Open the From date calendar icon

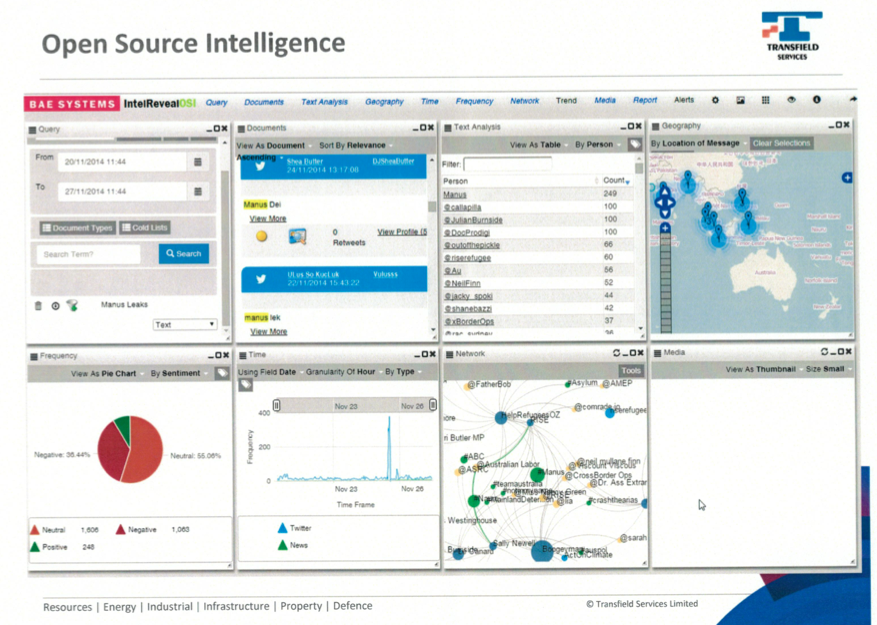pos(198,162)
